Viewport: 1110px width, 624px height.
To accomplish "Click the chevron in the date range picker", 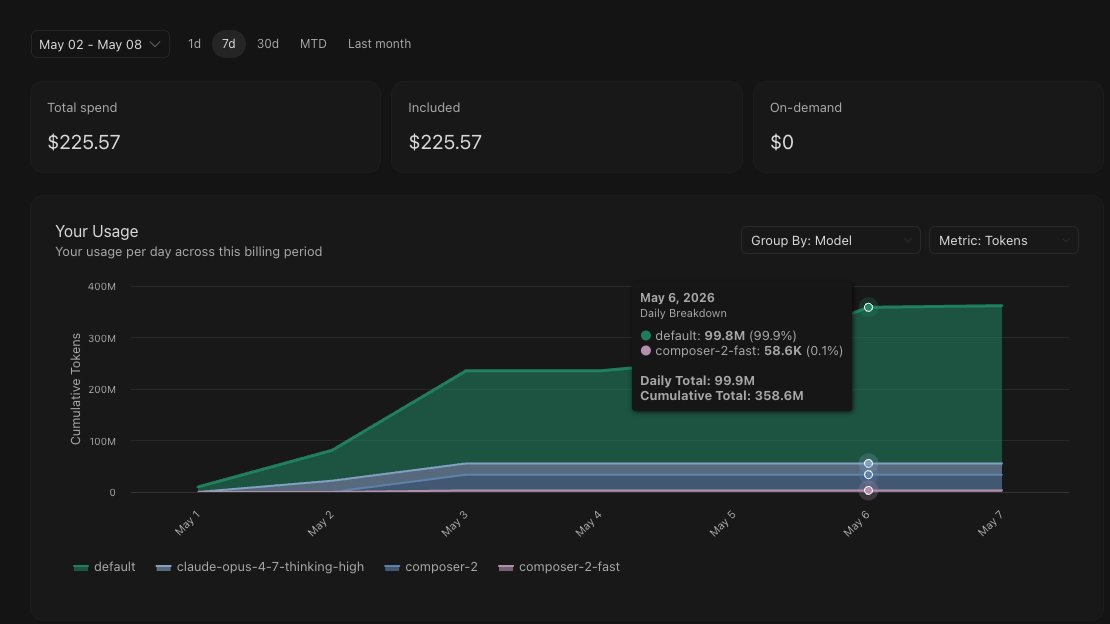I will (x=155, y=44).
